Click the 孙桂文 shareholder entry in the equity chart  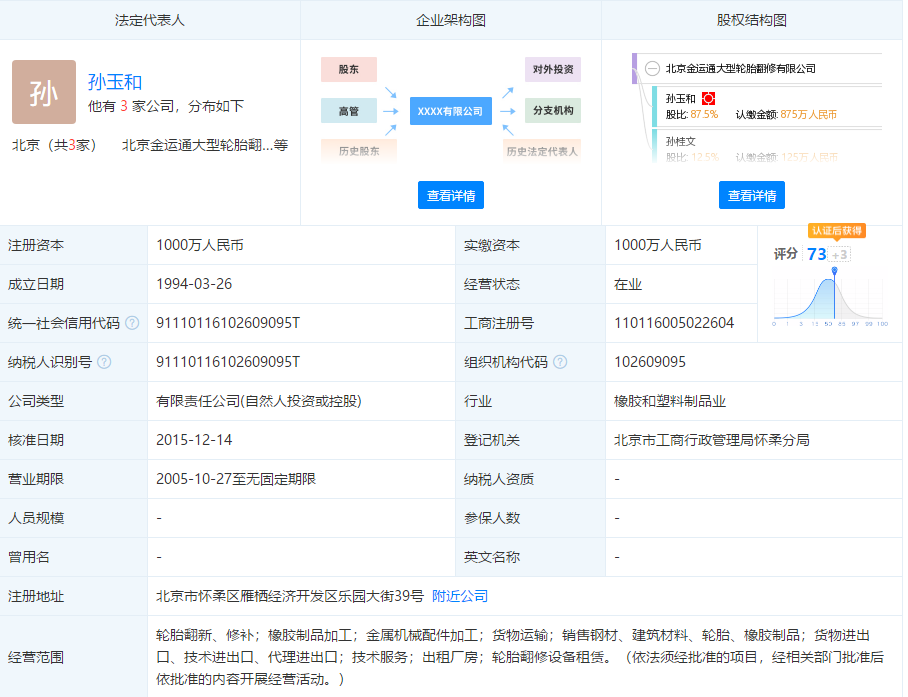pos(680,141)
